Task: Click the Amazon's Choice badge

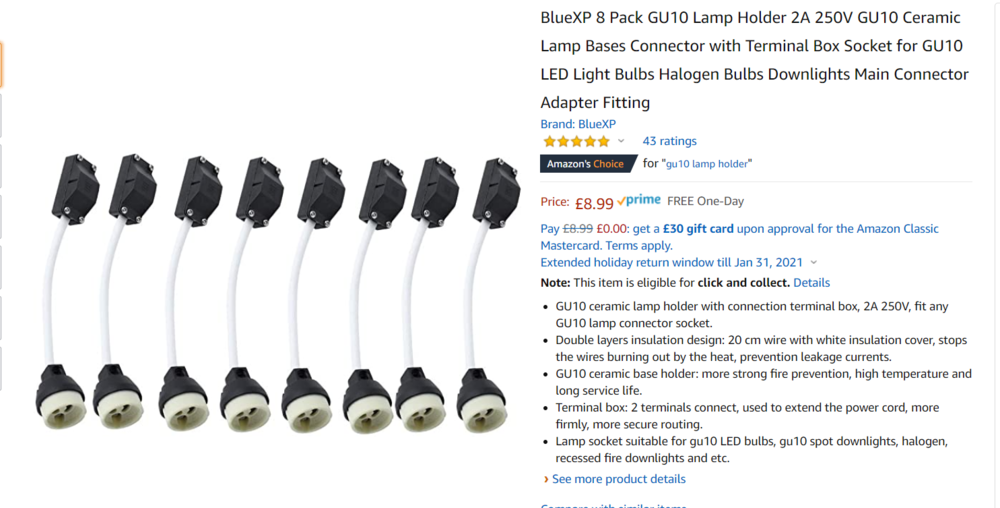Action: tap(588, 164)
